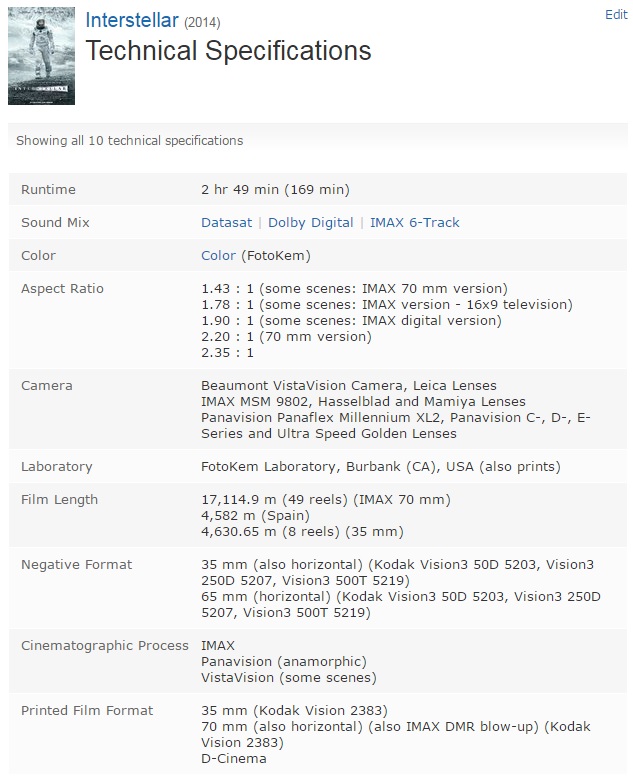Image resolution: width=633 pixels, height=780 pixels.
Task: Select the '2.35 : 1' aspect ratio
Action: pos(227,353)
